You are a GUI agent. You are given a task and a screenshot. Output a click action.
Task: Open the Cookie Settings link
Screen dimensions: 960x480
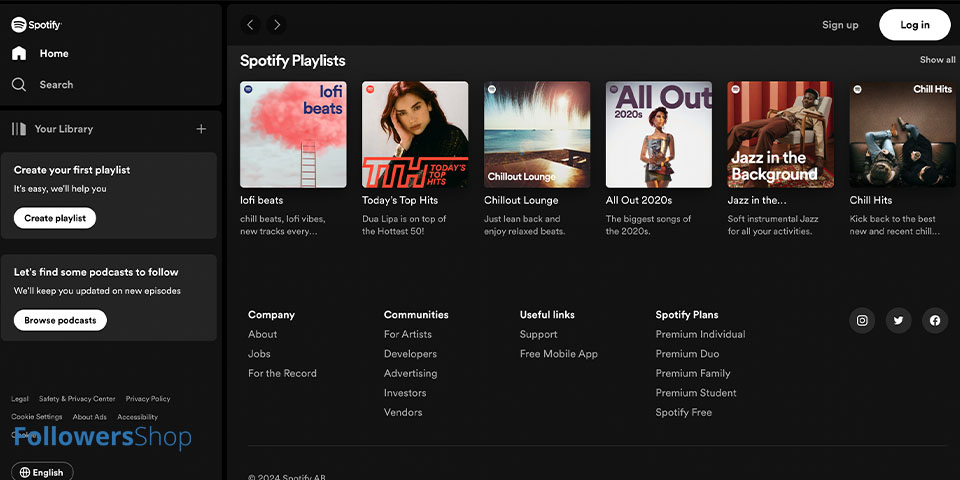(37, 417)
